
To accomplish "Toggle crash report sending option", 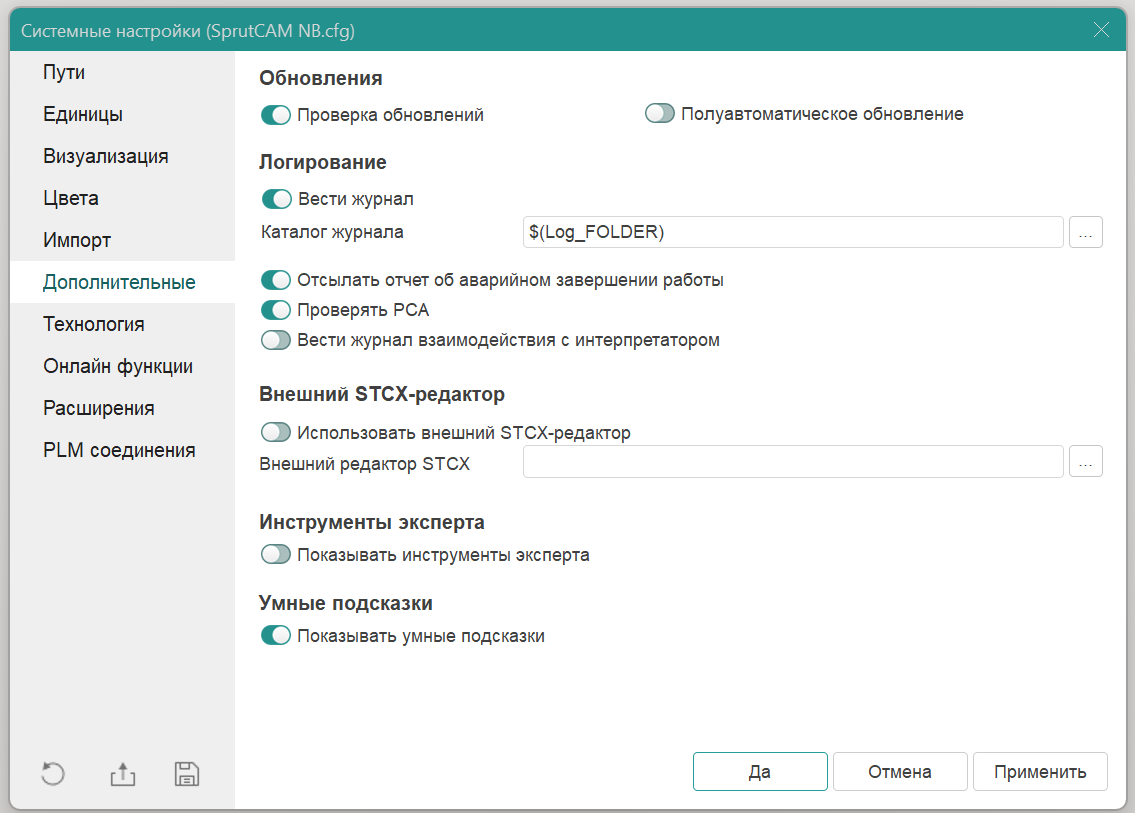I will click(275, 280).
